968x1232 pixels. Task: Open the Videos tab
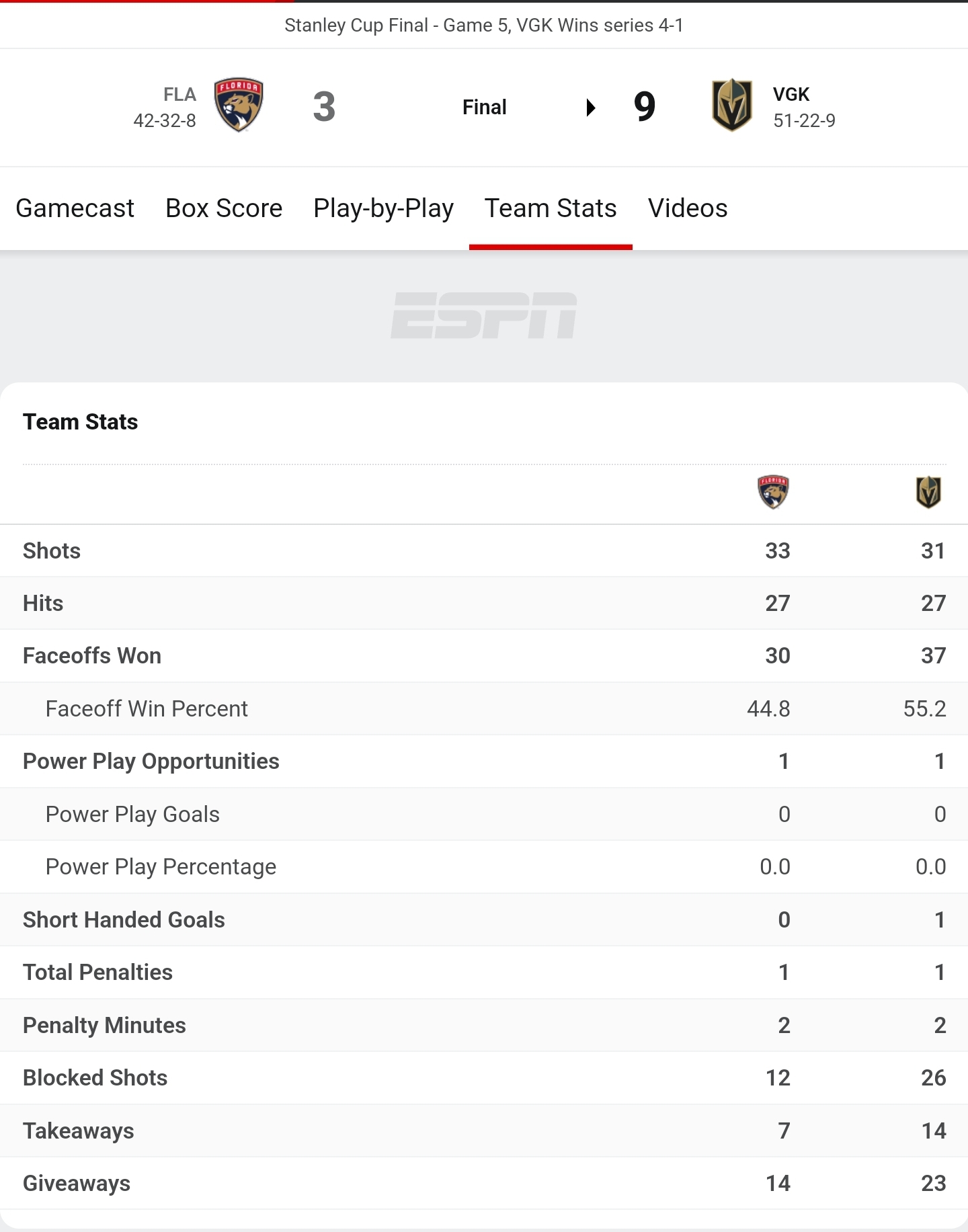[688, 208]
